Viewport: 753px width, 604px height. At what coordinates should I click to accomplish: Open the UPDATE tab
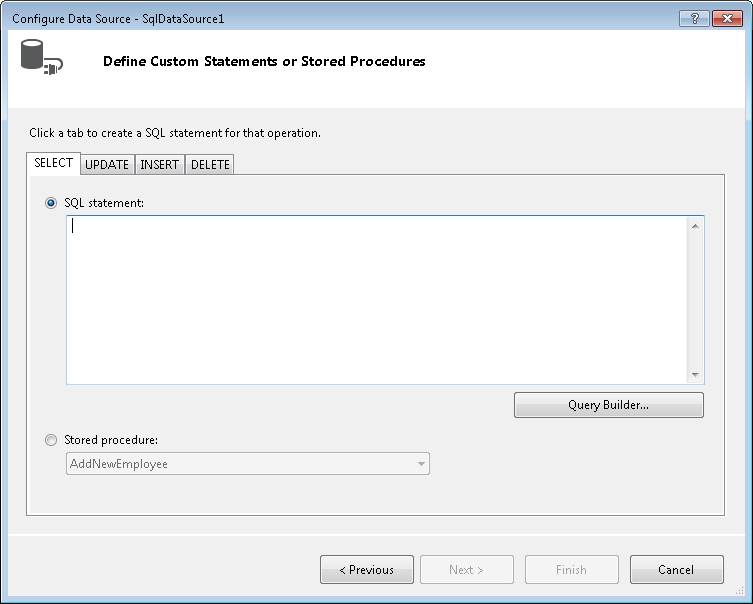click(x=107, y=165)
